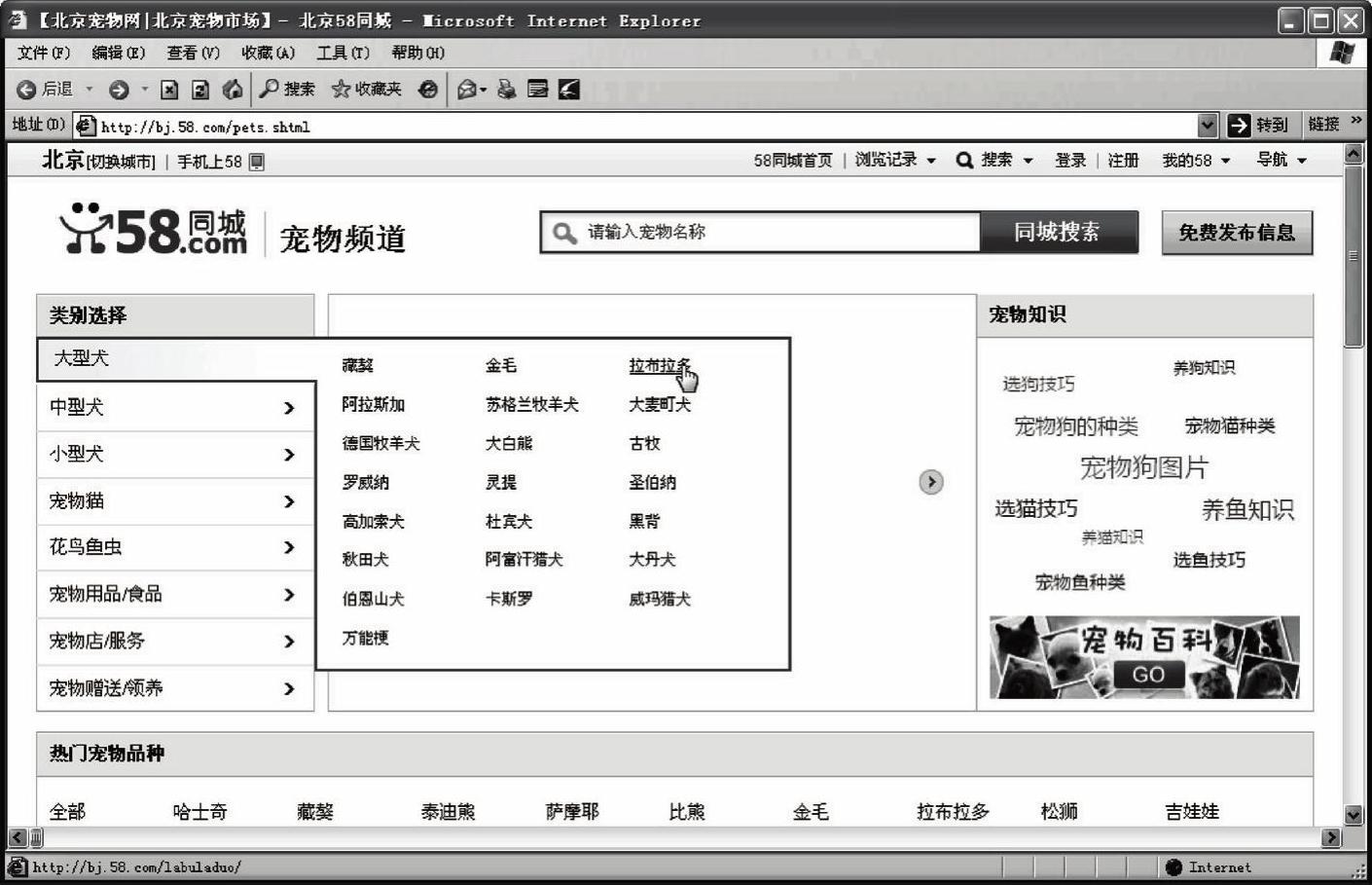Click the horizontal scrollbar left arrow
Viewport: 1372px width, 885px height.
18,837
